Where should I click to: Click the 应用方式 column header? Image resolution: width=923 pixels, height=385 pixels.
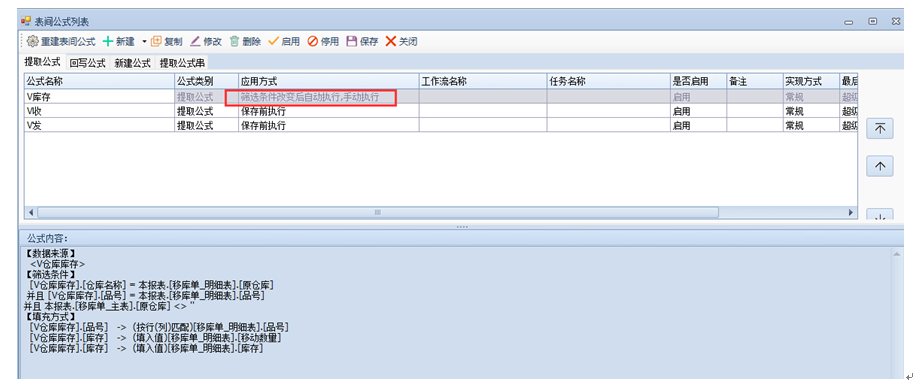328,81
